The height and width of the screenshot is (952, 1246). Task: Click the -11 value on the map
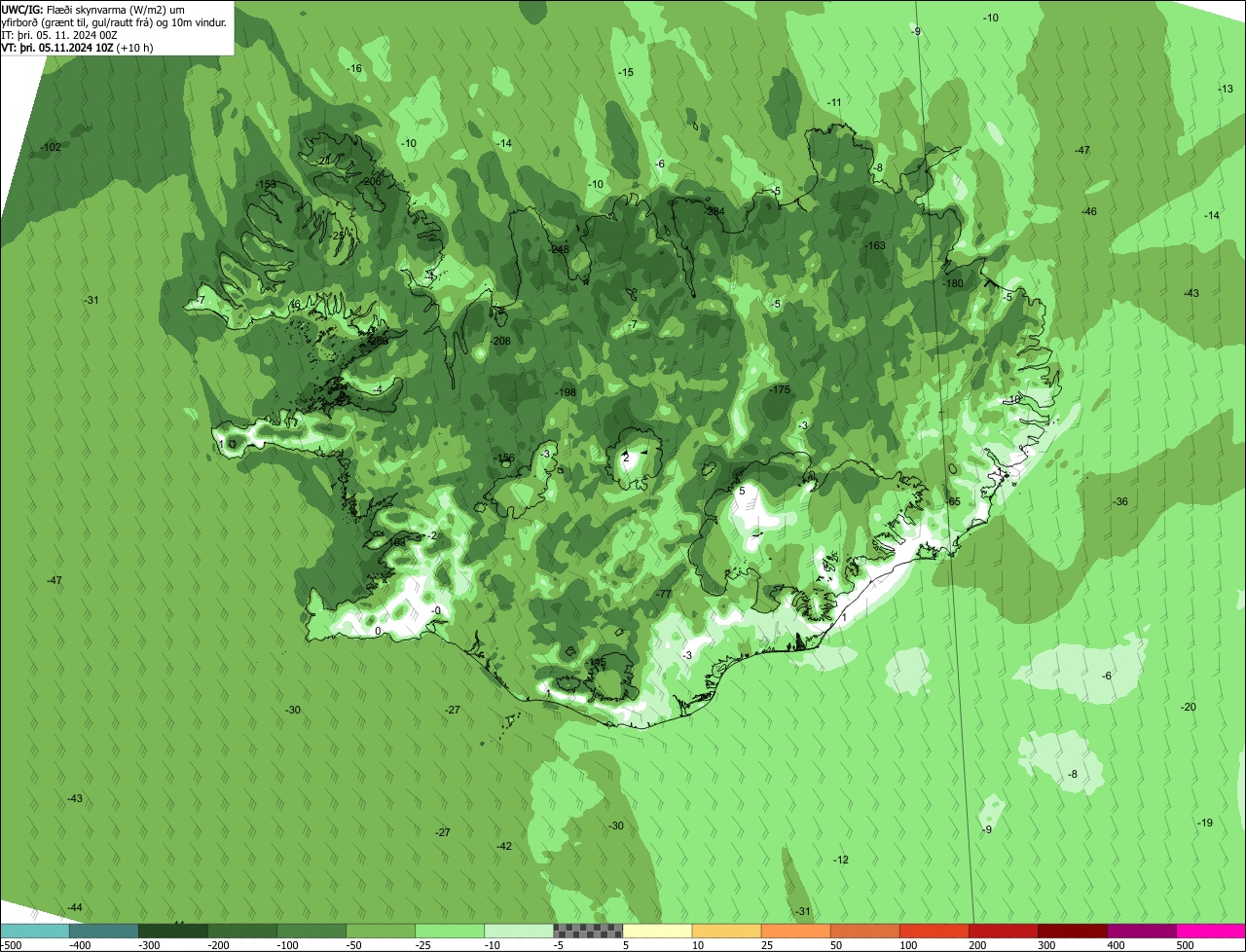(x=834, y=102)
